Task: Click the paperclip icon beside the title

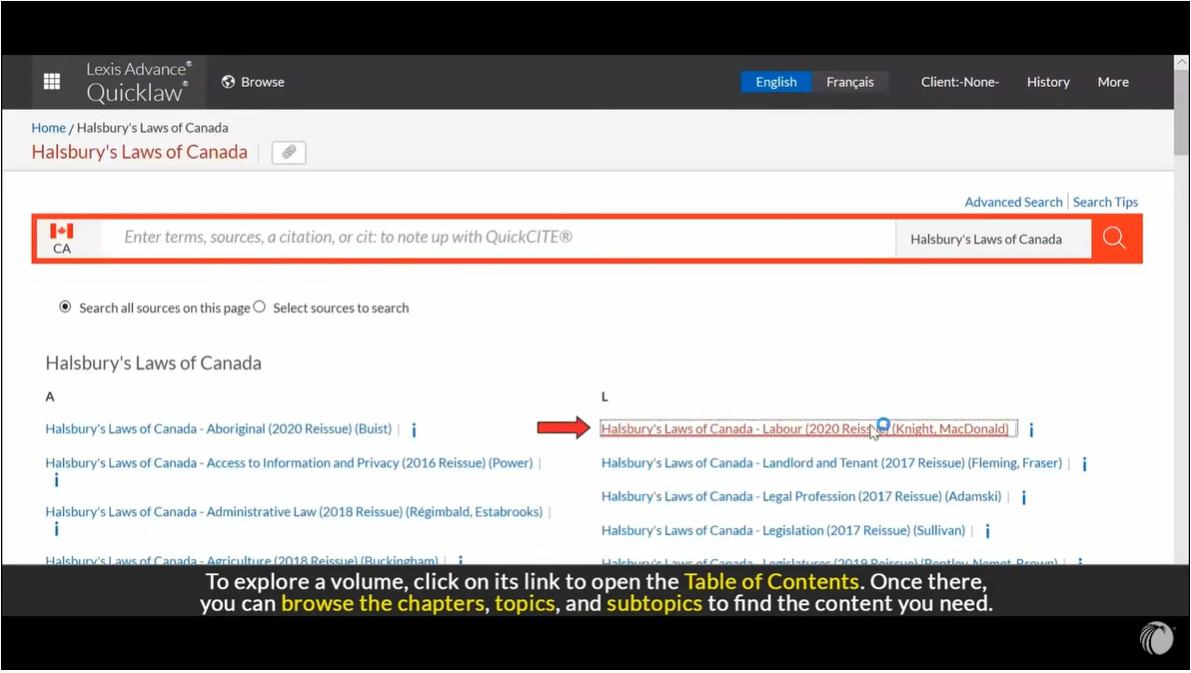Action: tap(289, 152)
